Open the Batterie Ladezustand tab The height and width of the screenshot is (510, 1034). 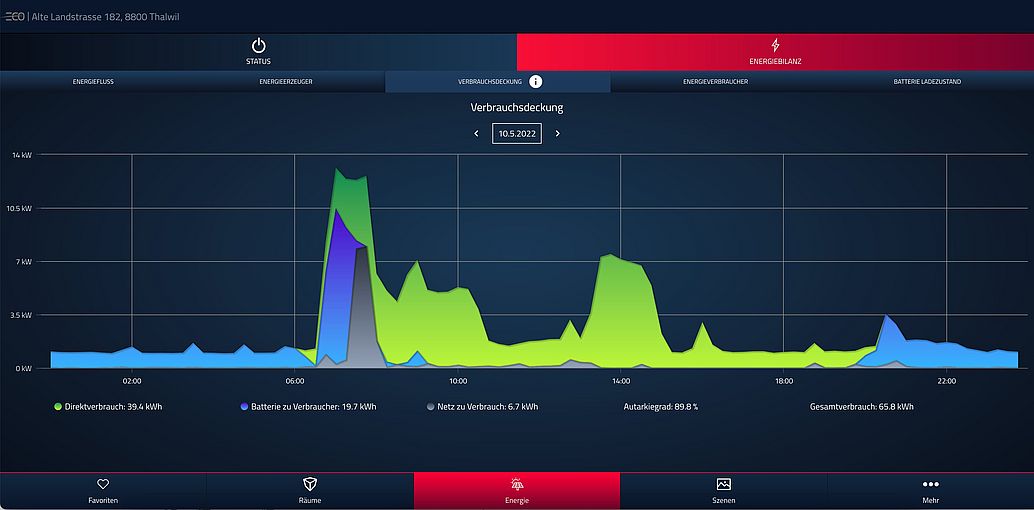pyautogui.click(x=927, y=81)
